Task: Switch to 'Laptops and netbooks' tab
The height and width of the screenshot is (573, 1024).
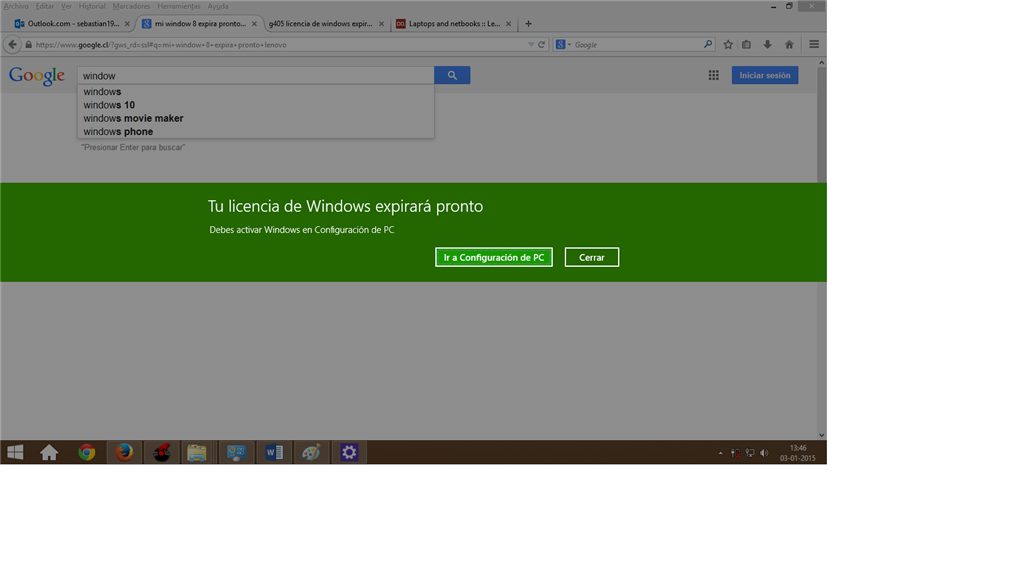Action: [454, 24]
